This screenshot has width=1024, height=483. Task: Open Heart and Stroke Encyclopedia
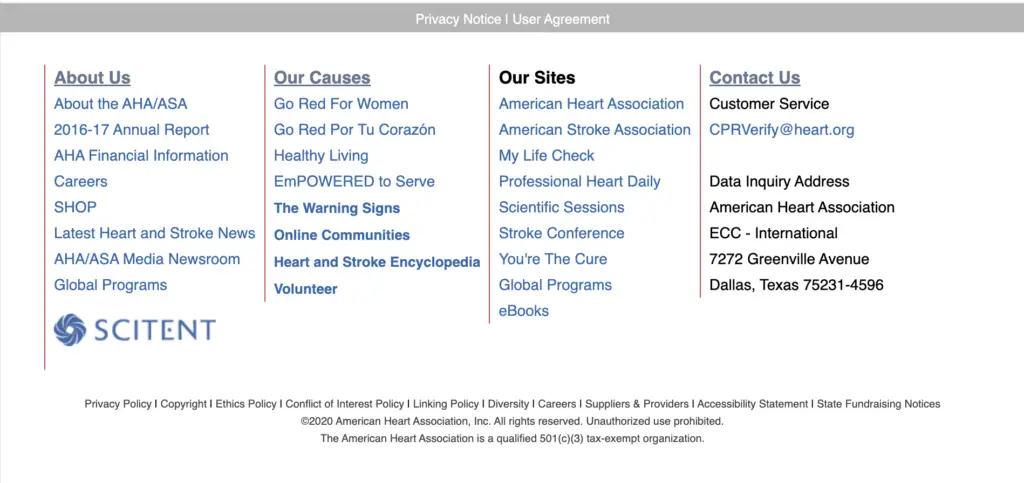(377, 262)
